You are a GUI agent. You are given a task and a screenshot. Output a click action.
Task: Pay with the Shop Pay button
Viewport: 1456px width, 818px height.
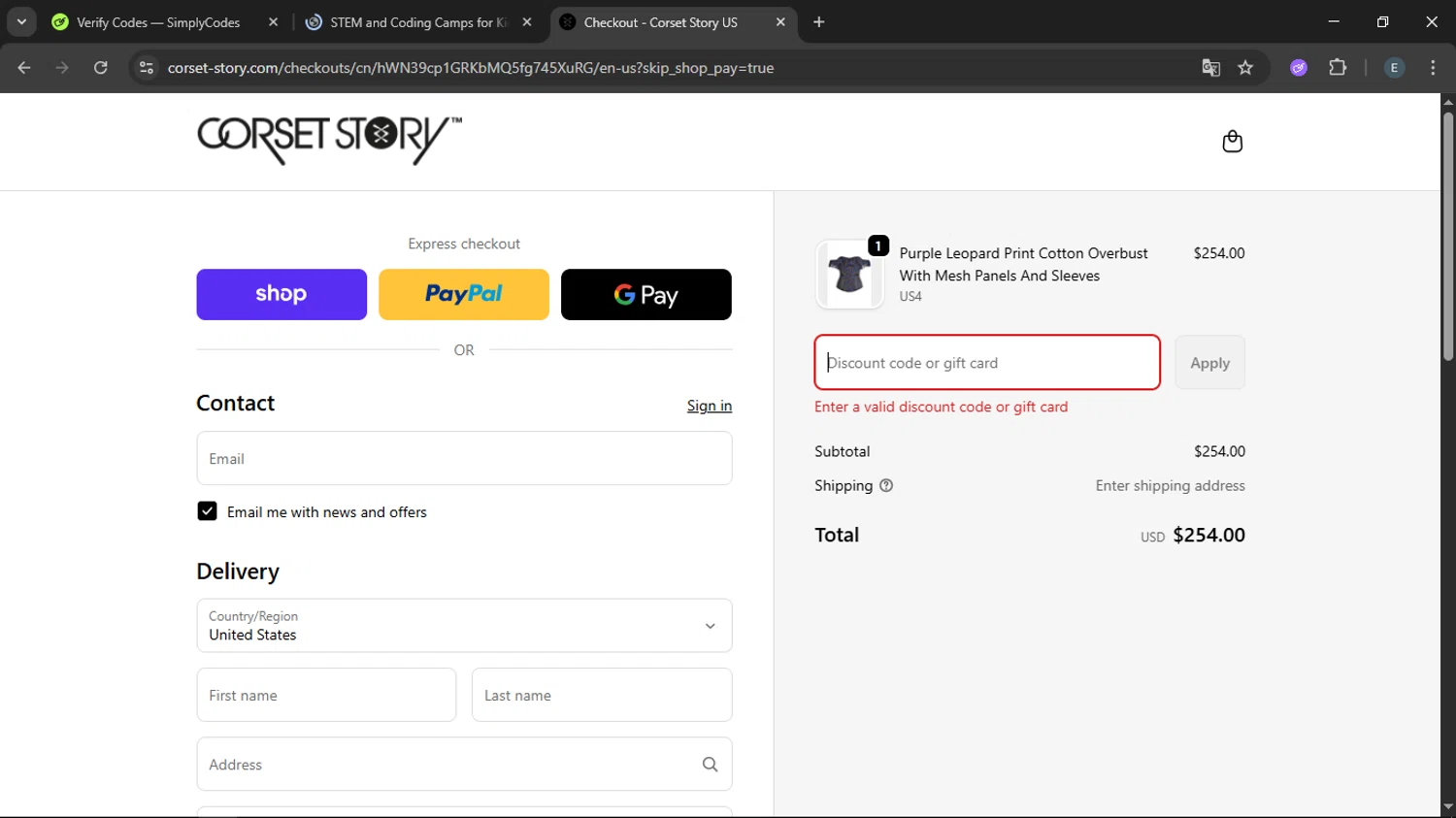pos(281,294)
